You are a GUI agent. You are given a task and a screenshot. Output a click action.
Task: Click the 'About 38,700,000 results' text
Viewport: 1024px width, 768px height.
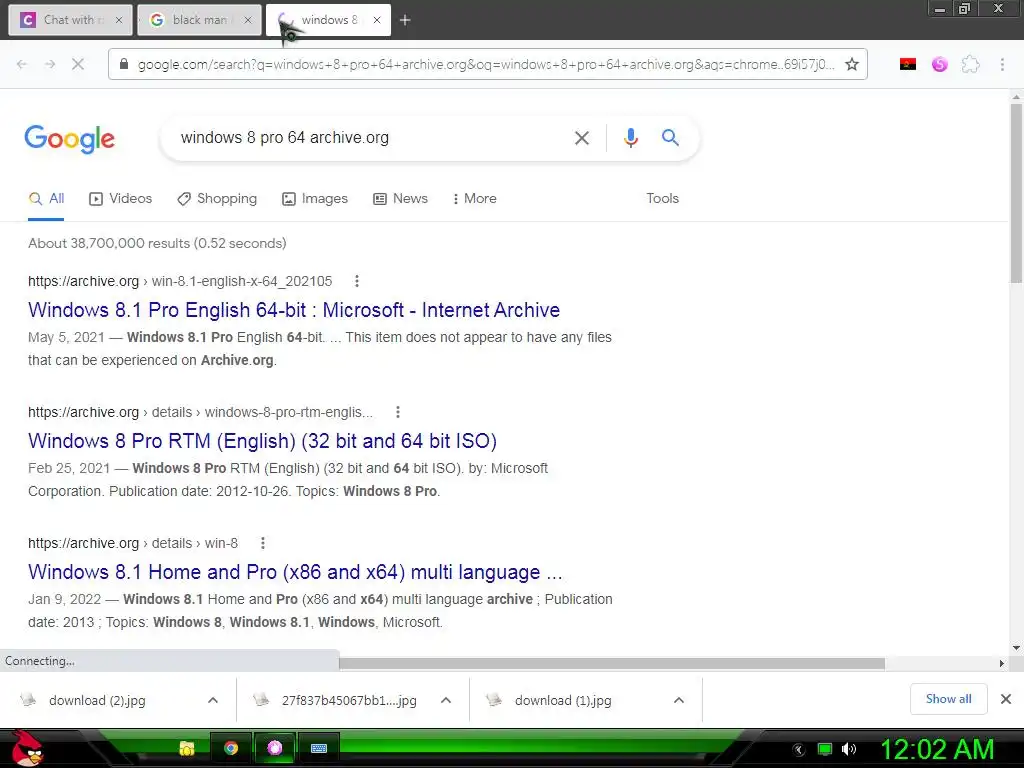pos(157,243)
